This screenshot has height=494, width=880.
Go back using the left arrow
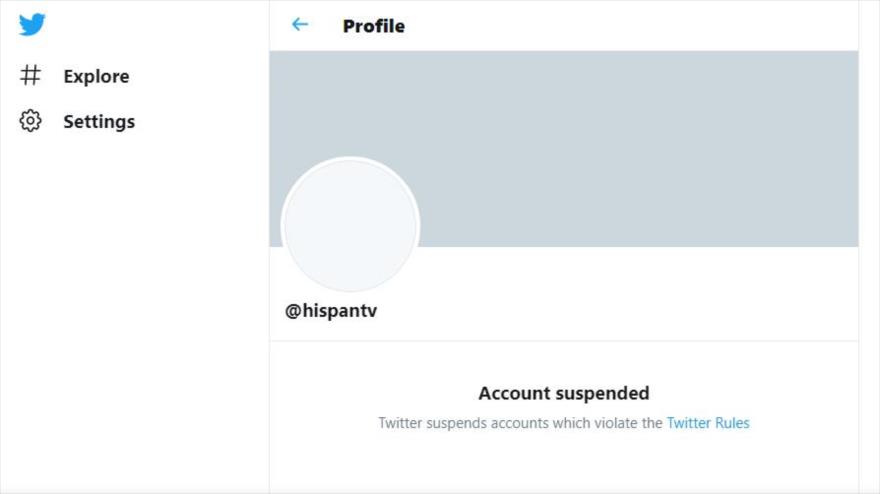click(300, 25)
